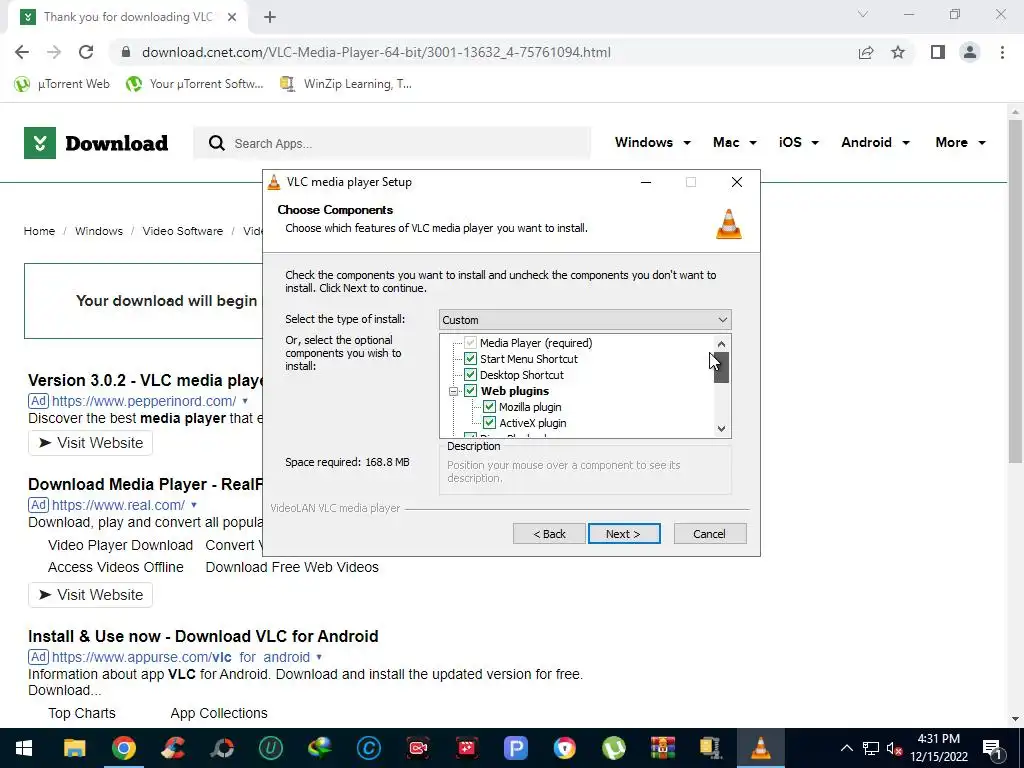The height and width of the screenshot is (768, 1024).
Task: Go to Home breadcrumb
Action: click(x=39, y=231)
